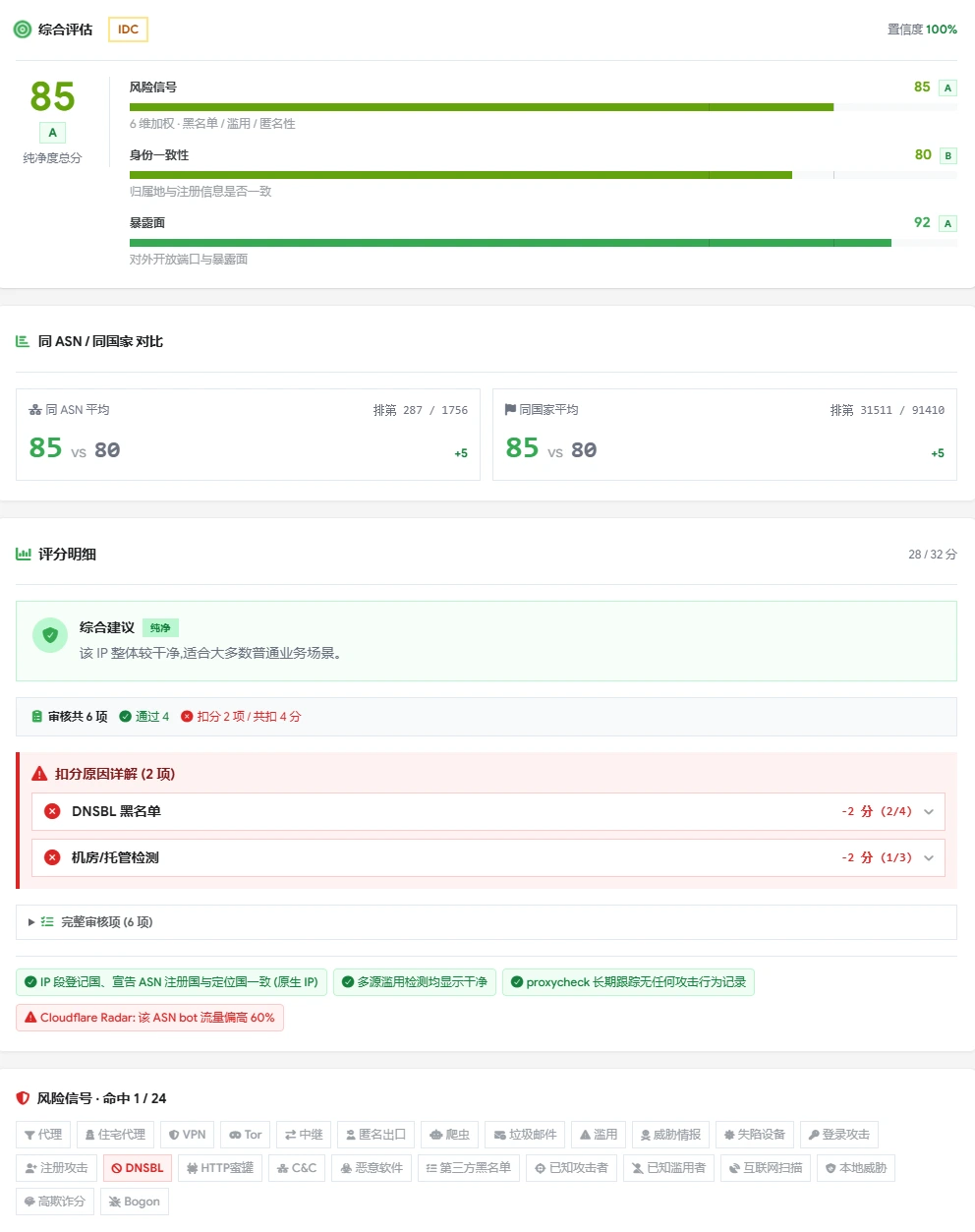Click the flag icon next to 同国家平均

click(510, 410)
